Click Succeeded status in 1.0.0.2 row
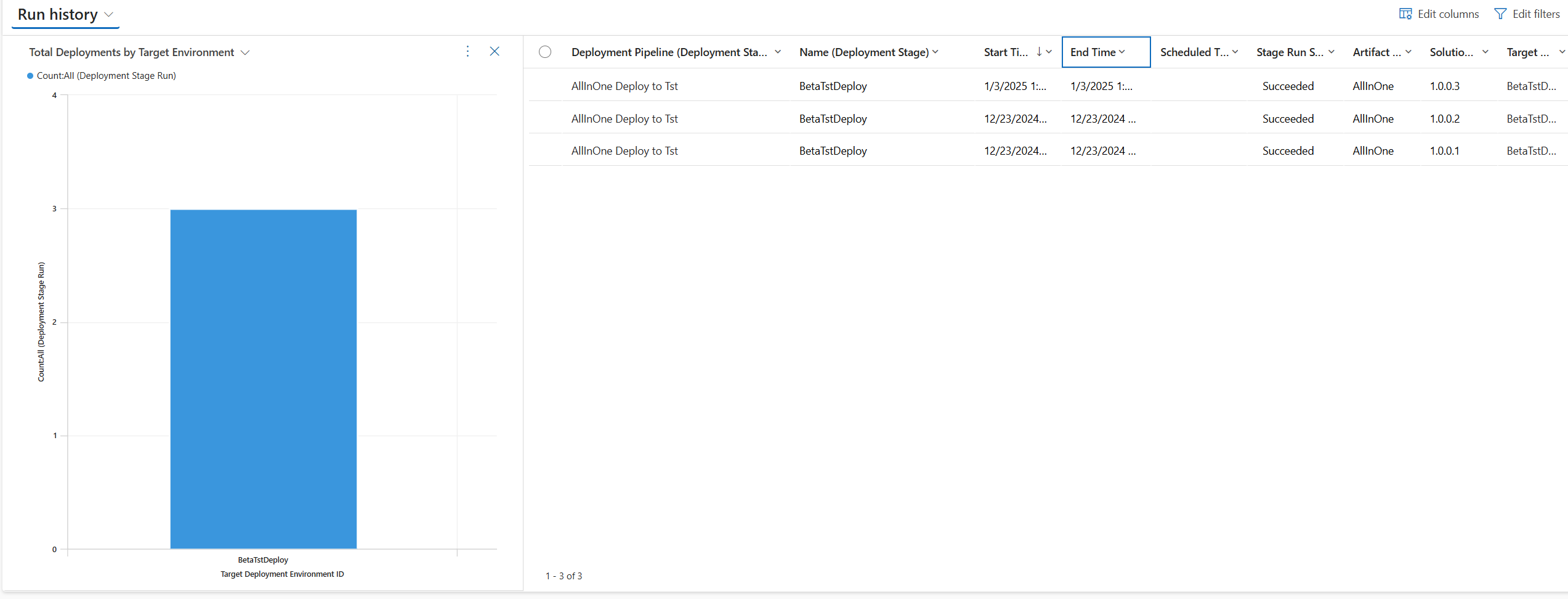1568x599 pixels. tap(1288, 119)
